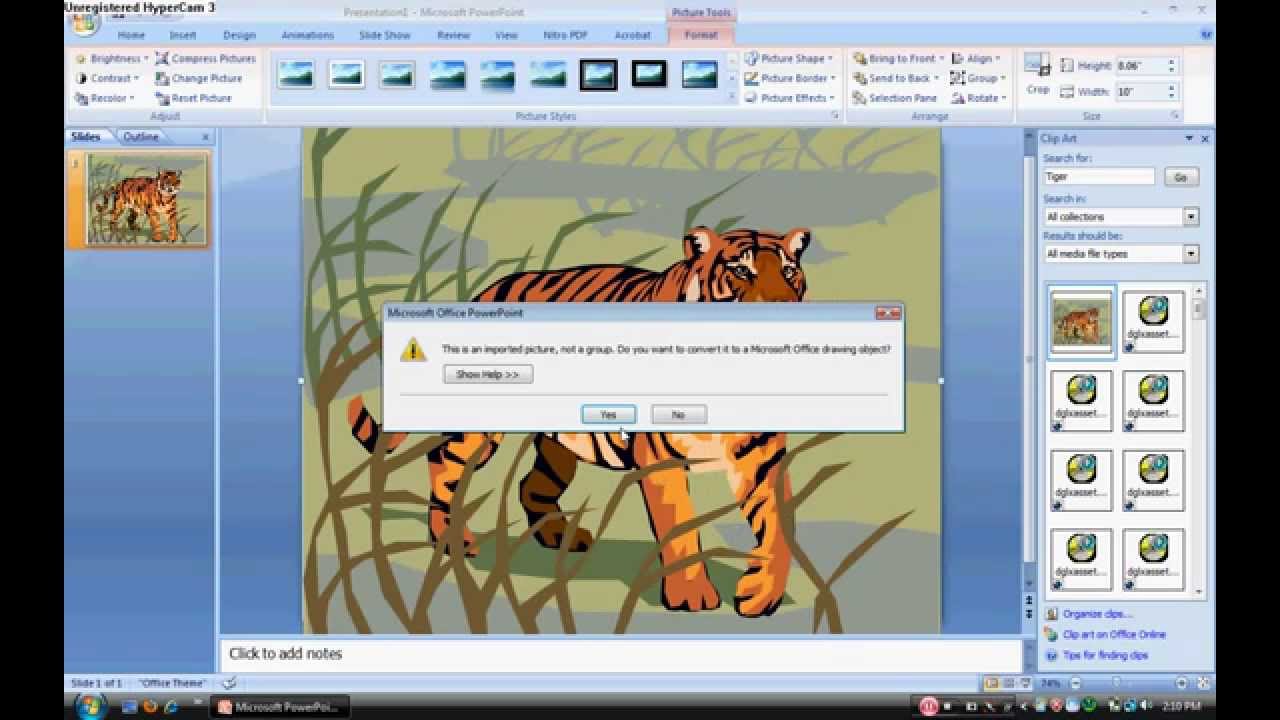This screenshot has width=1280, height=720.
Task: Click the spell check status bar icon
Action: coord(229,683)
